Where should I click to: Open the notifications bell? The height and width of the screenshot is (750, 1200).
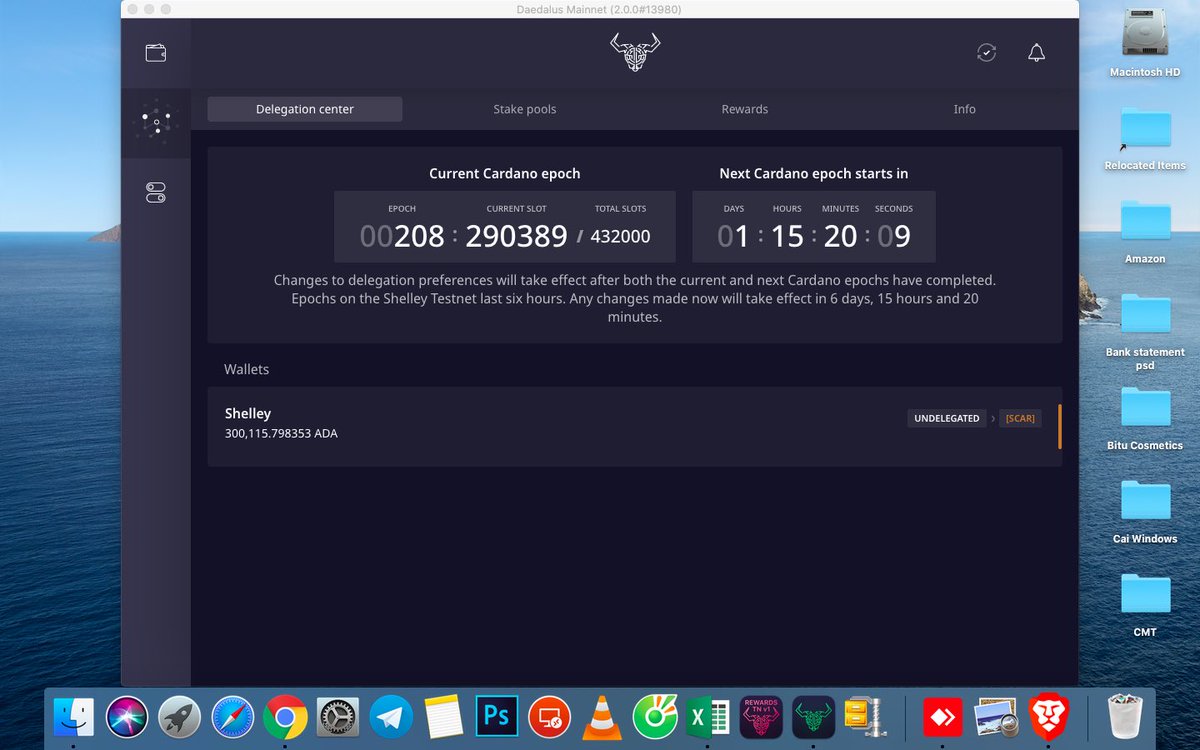[1037, 53]
